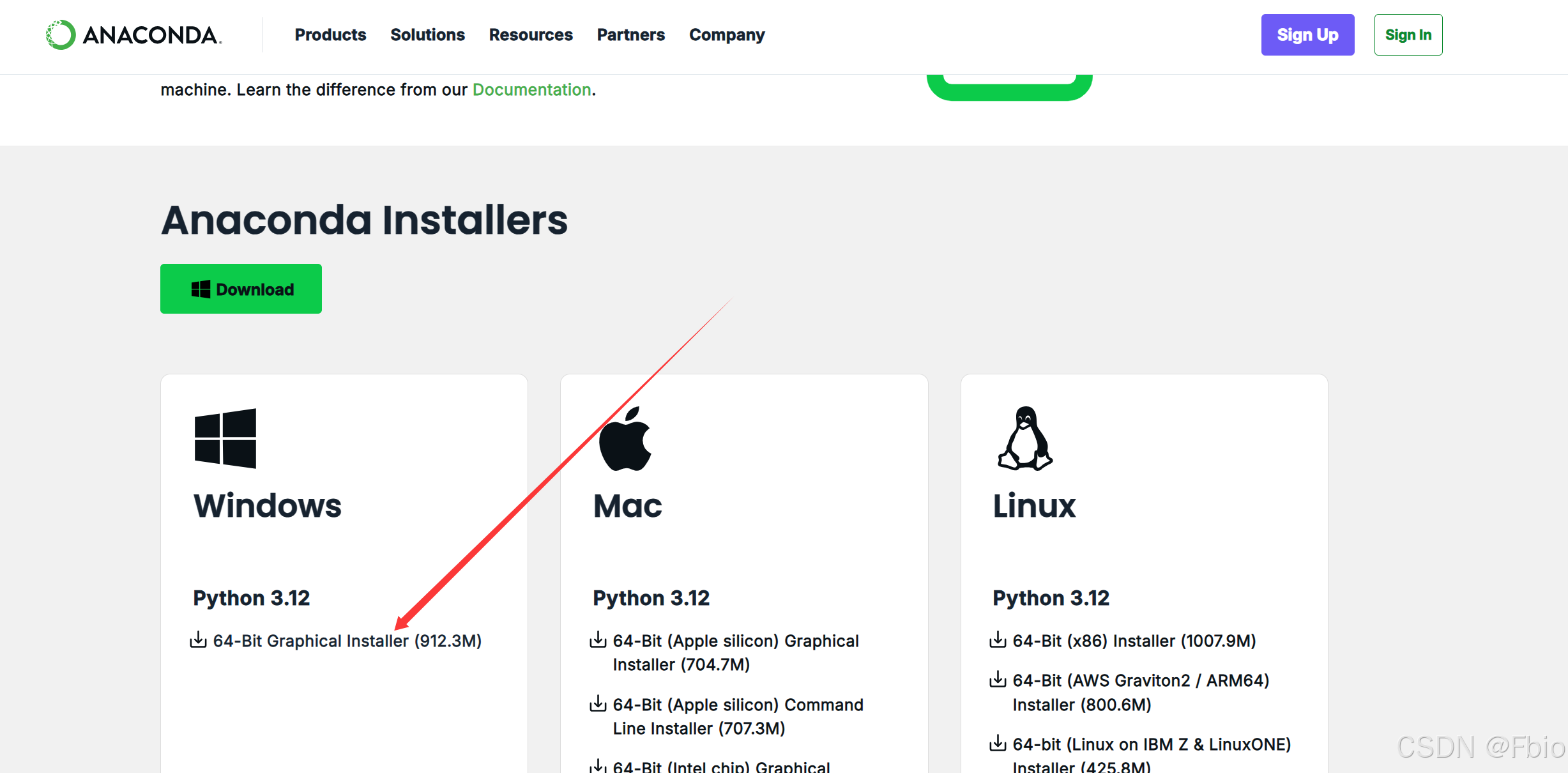Open the Solutions menu
This screenshot has height=773, width=1568.
[x=427, y=34]
